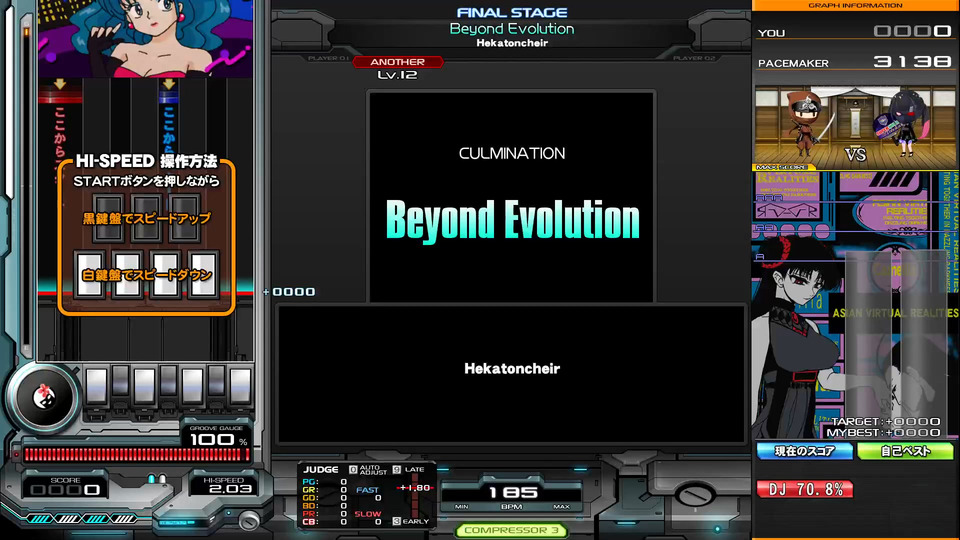Click the small Beyond Evolution title in header
The height and width of the screenshot is (540, 960).
coord(512,29)
